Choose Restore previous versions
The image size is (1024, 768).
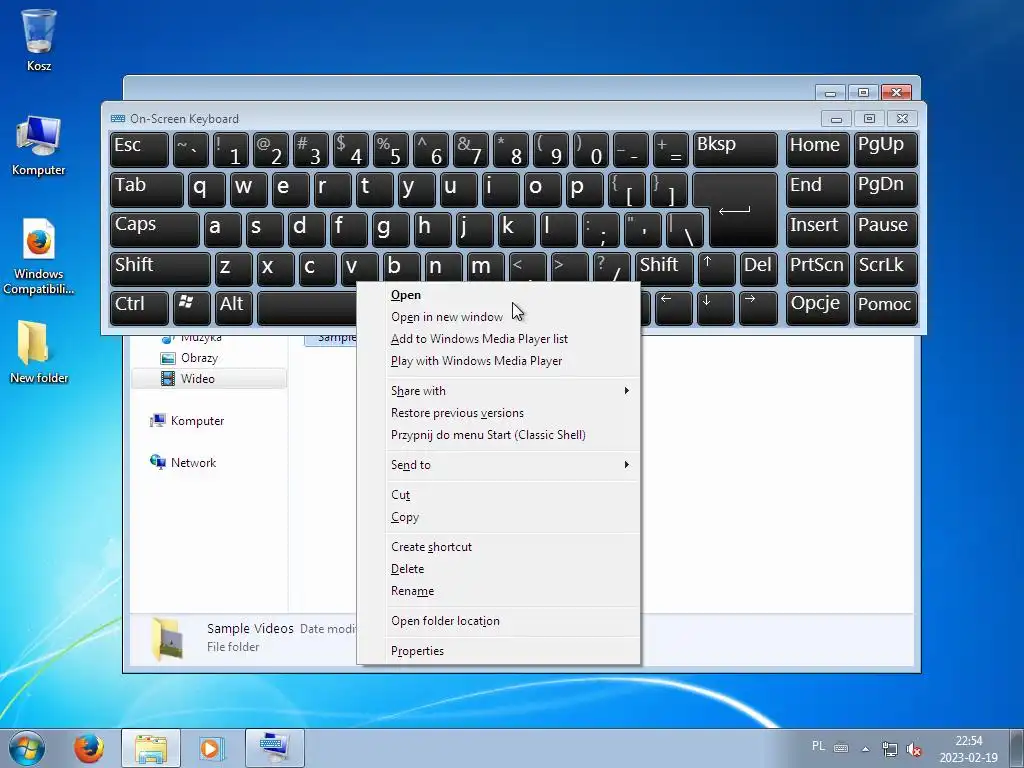click(x=513, y=413)
